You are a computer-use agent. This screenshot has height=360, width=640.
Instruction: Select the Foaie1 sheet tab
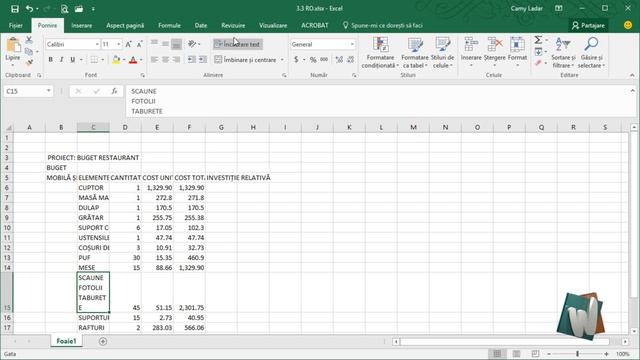point(66,341)
